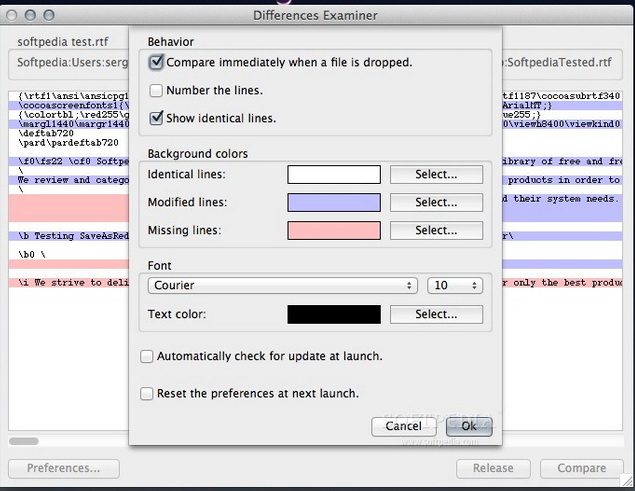The height and width of the screenshot is (491, 635).
Task: Check Reset the preferences at next launch
Action: click(146, 393)
